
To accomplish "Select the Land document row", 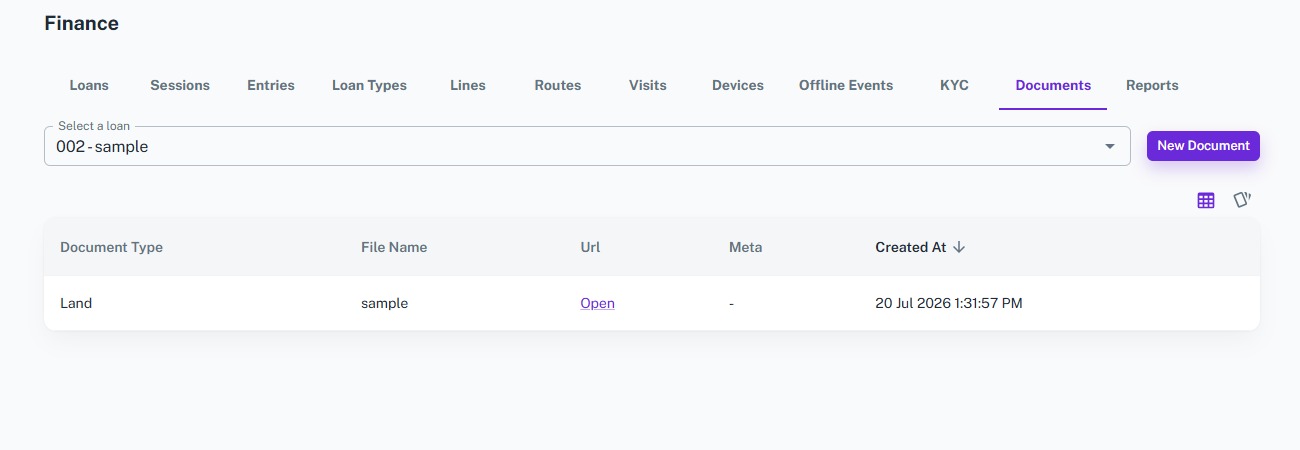I will coord(652,303).
